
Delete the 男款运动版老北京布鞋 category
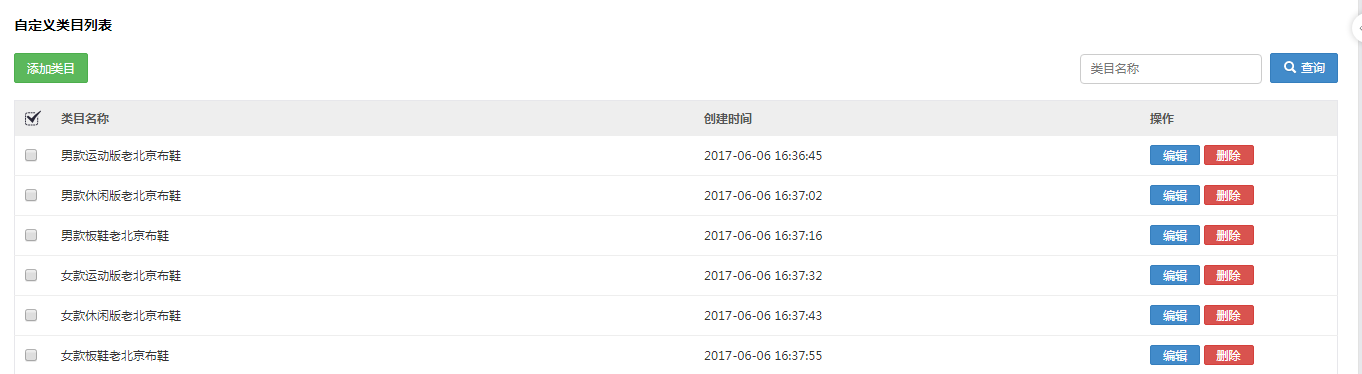pyautogui.click(x=1228, y=155)
